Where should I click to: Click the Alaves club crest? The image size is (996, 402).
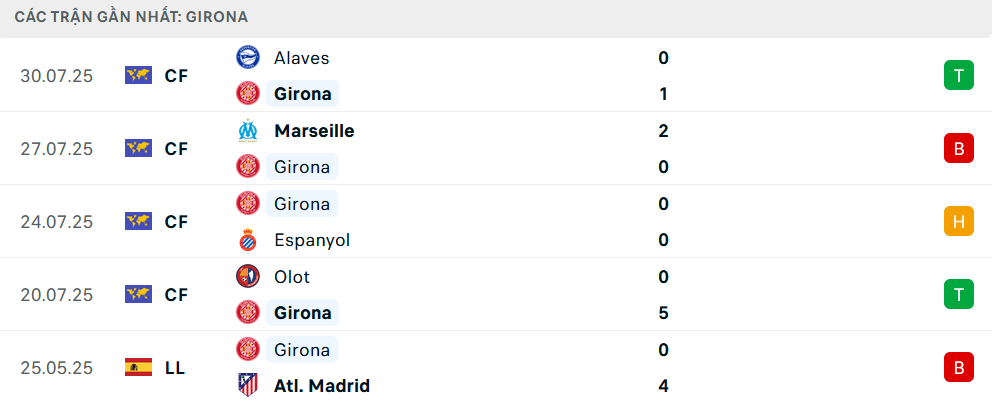tap(248, 57)
